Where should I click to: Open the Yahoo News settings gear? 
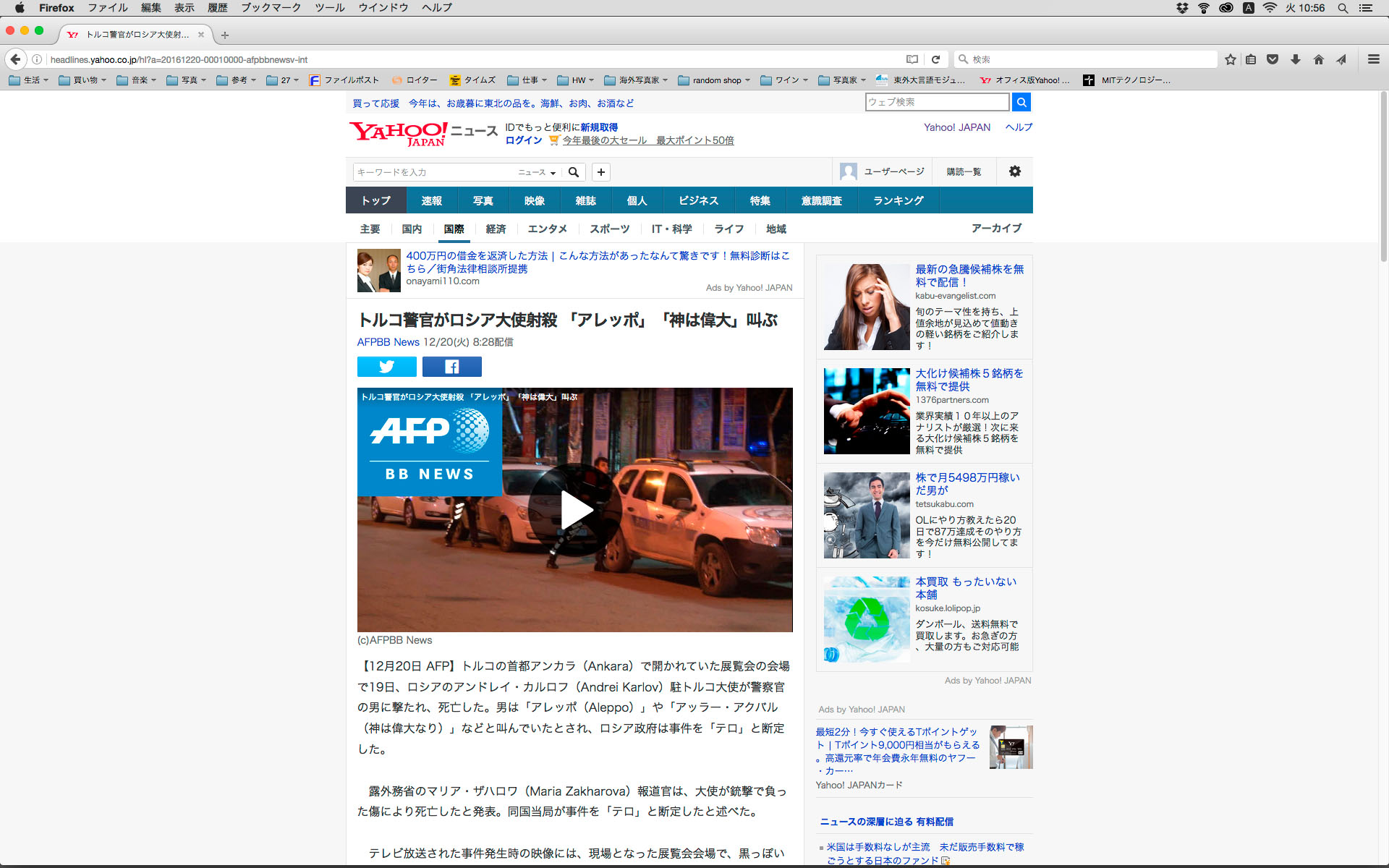coord(1014,171)
